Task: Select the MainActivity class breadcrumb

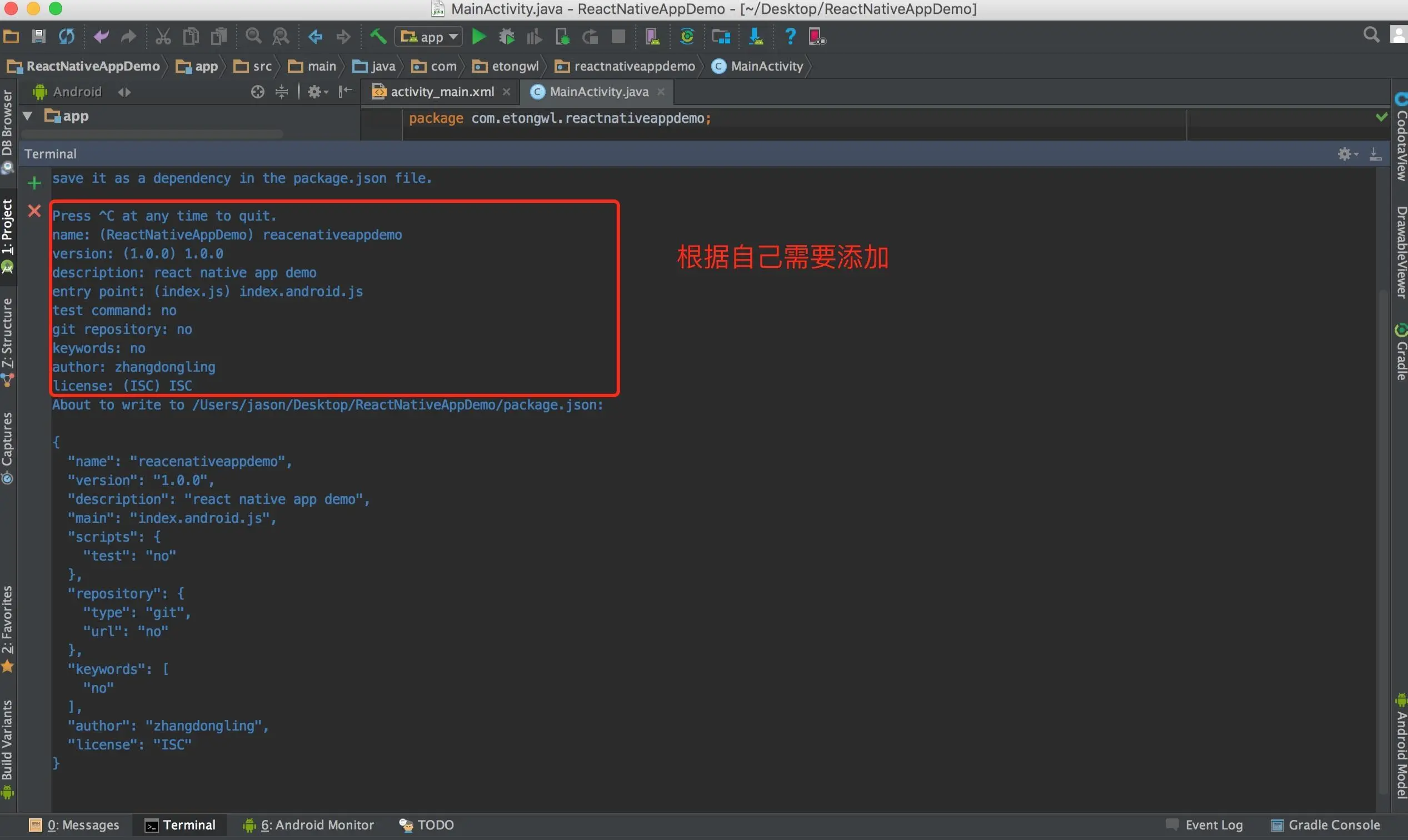Action: coord(757,66)
